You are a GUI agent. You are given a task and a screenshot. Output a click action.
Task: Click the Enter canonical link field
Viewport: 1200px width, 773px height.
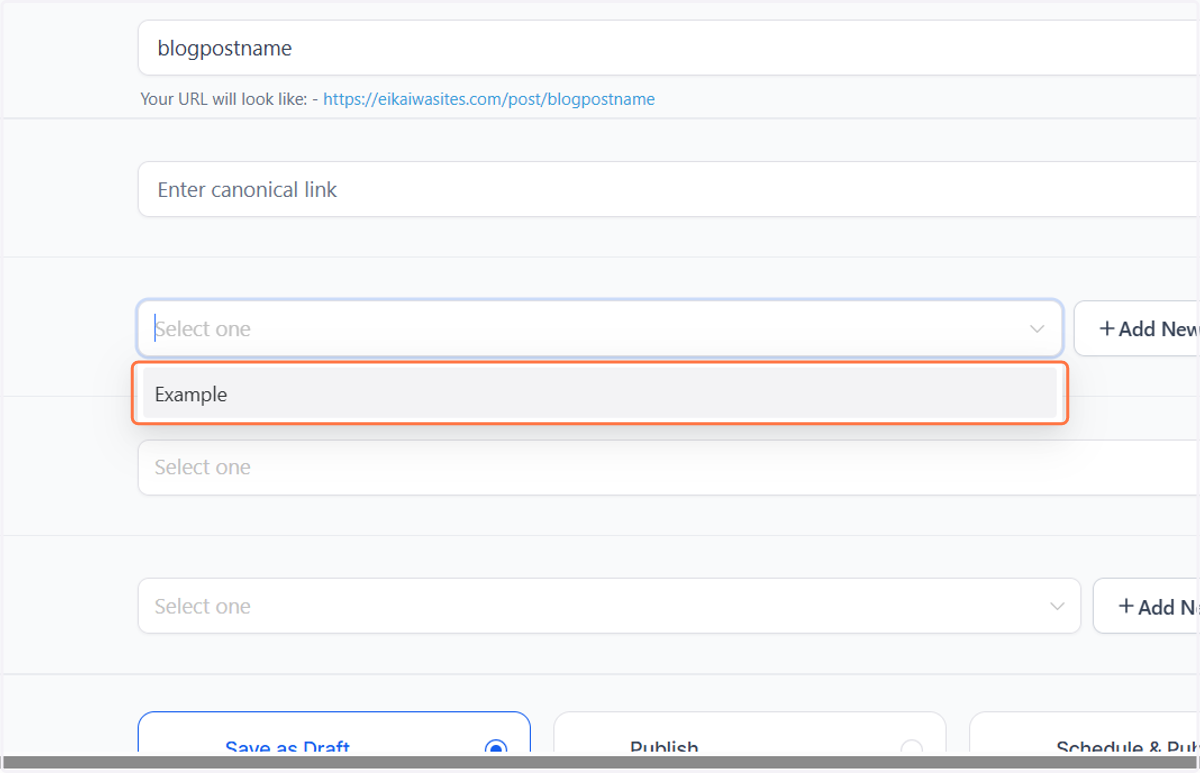(668, 189)
